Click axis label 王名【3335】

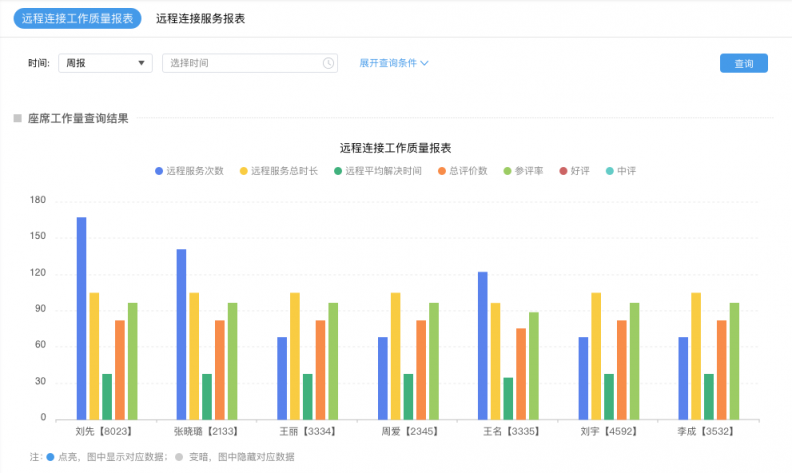511,432
